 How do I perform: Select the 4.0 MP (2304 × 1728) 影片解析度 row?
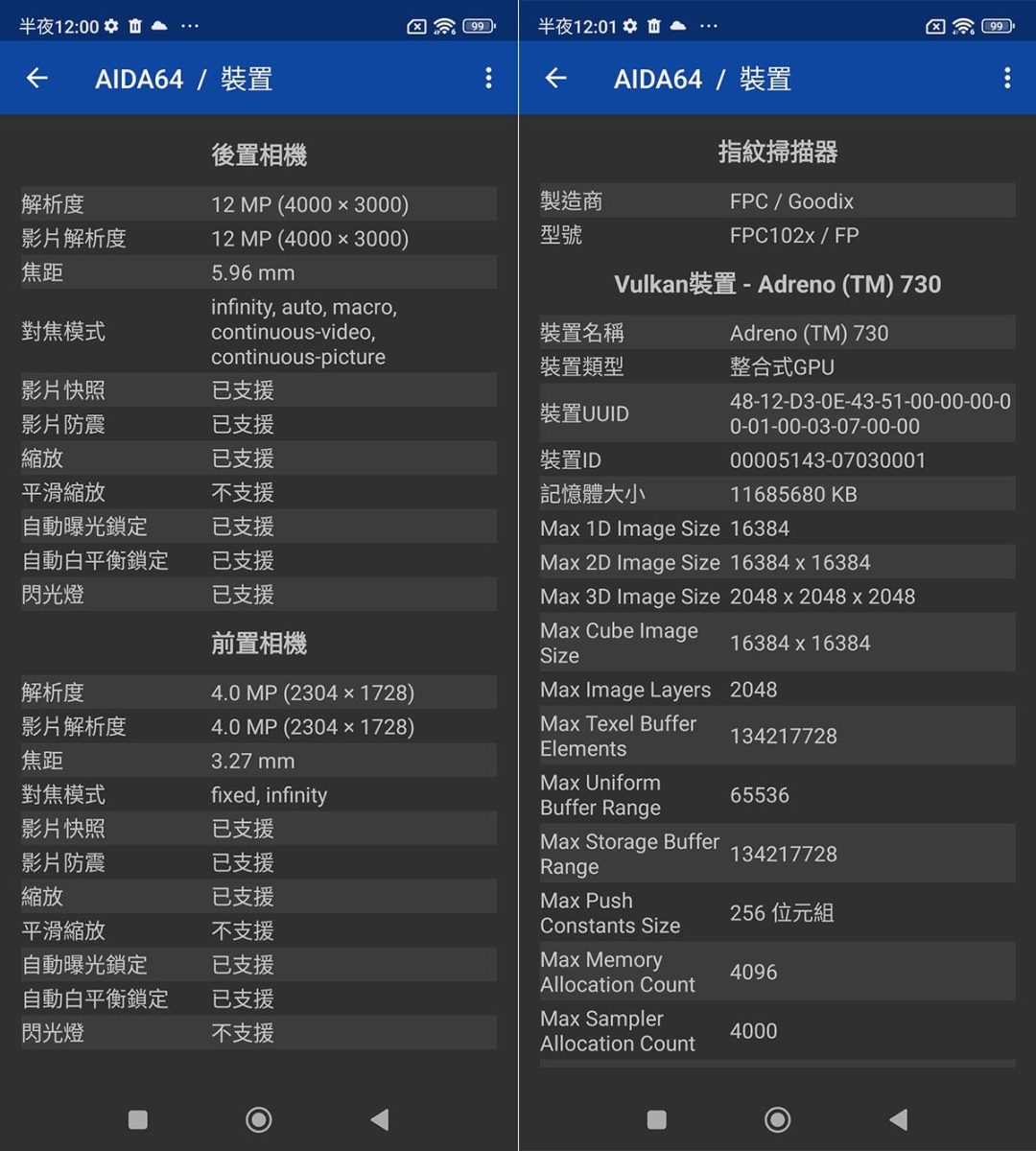pyautogui.click(x=259, y=727)
